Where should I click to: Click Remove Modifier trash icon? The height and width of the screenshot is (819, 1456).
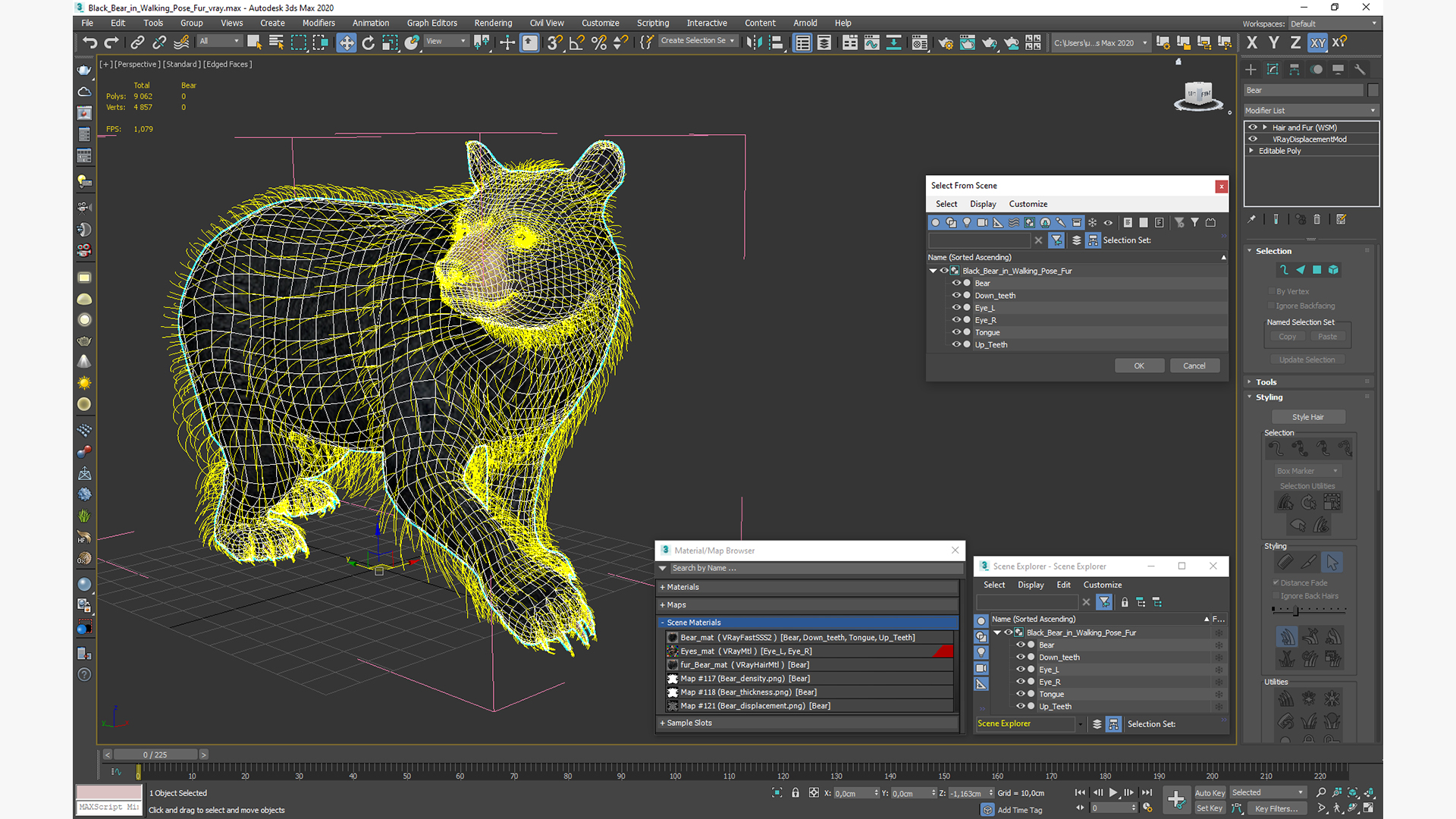click(1317, 219)
